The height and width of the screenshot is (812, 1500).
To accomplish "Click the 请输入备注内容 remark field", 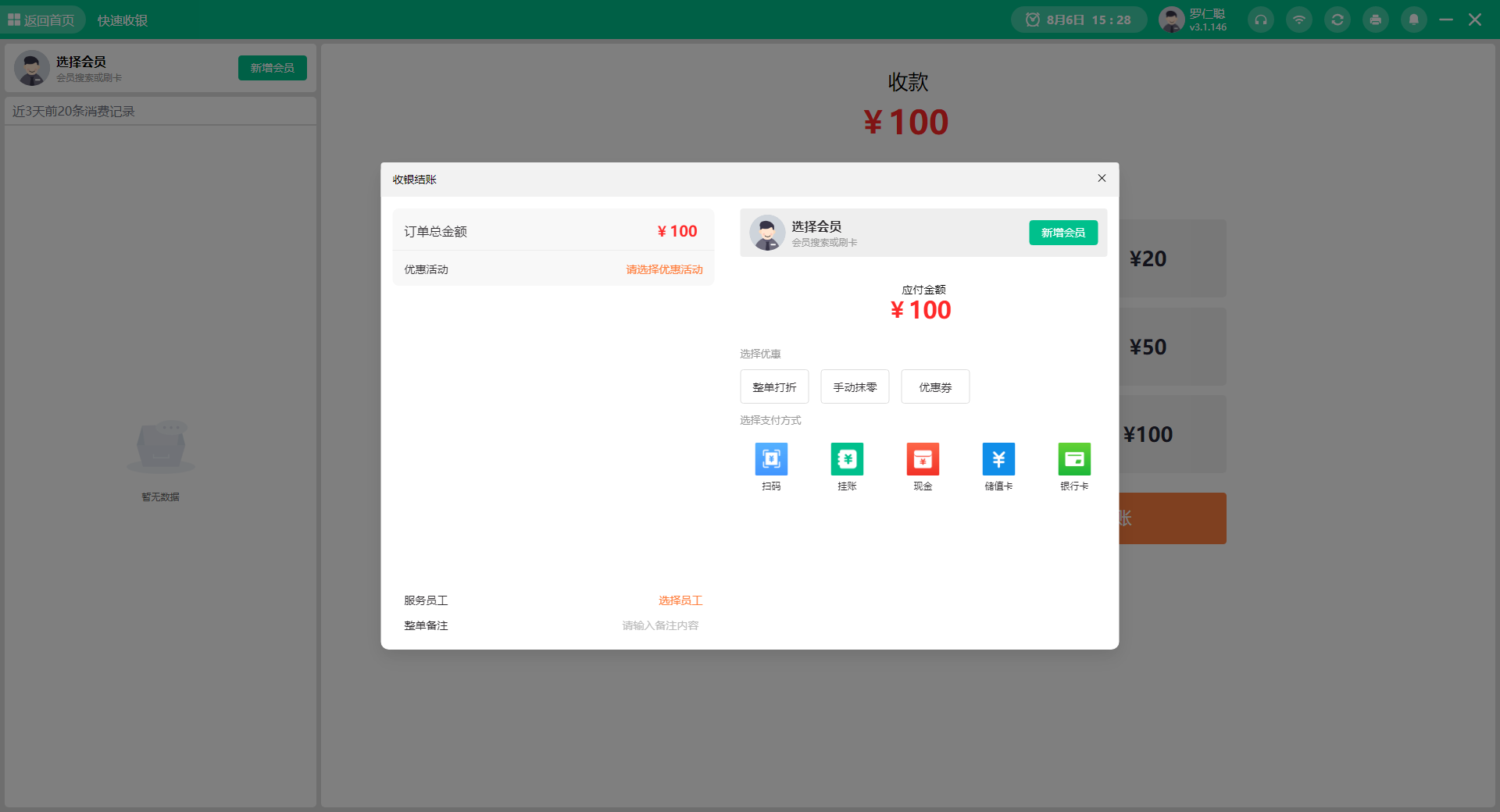I will (x=659, y=625).
